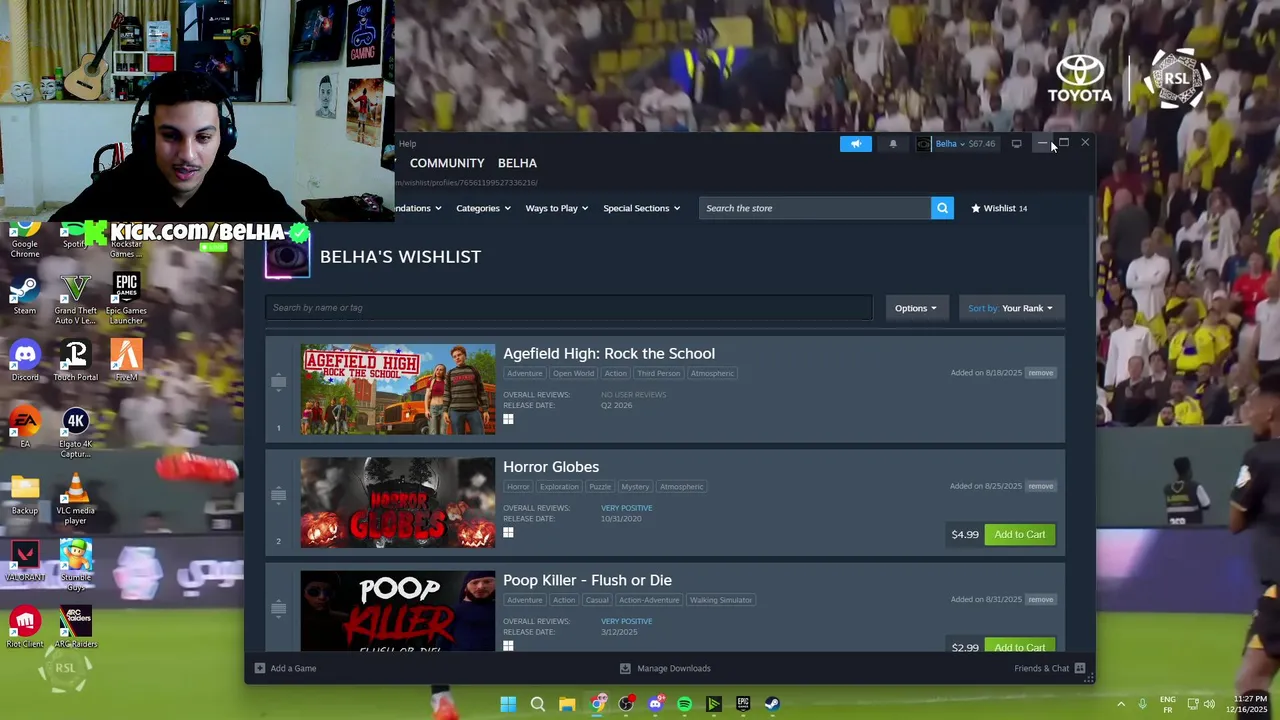The width and height of the screenshot is (1280, 720).
Task: Open Epic Games Launcher desktop shortcut
Action: (x=126, y=301)
